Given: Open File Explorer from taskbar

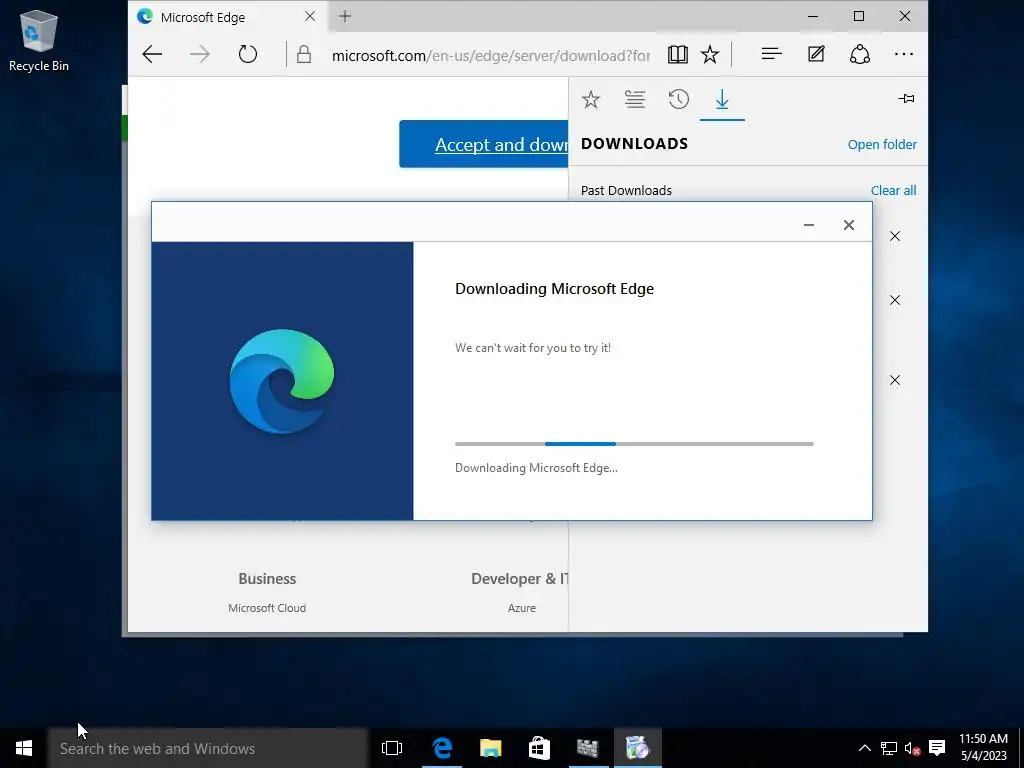Looking at the screenshot, I should click(490, 748).
